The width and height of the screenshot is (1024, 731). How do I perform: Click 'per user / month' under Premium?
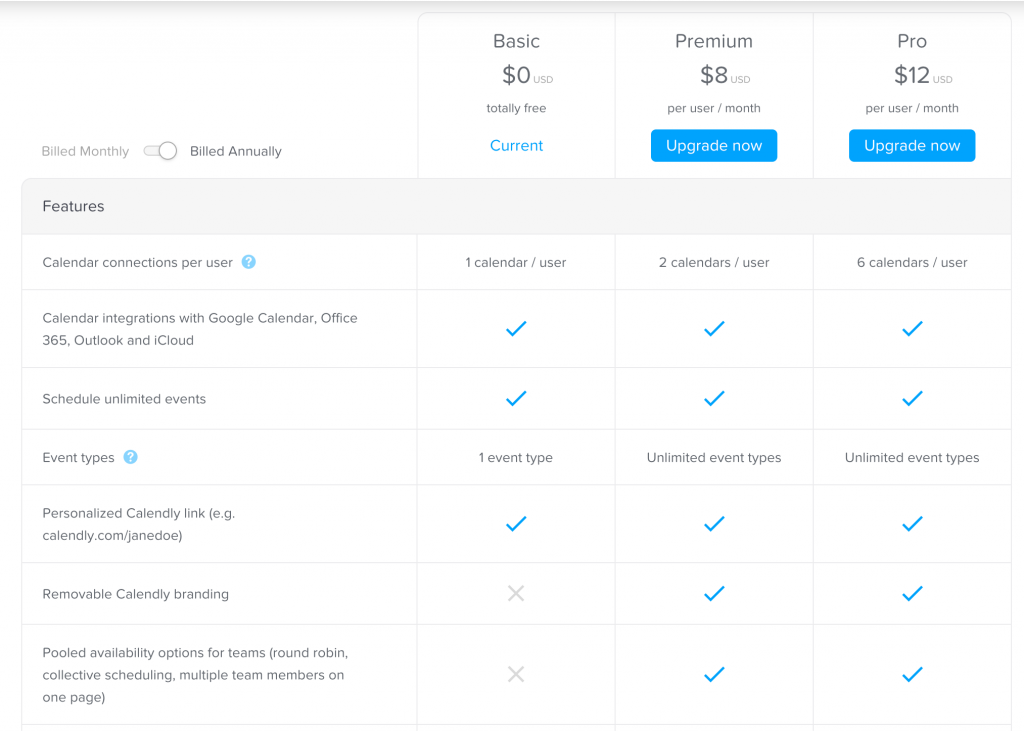coord(714,108)
